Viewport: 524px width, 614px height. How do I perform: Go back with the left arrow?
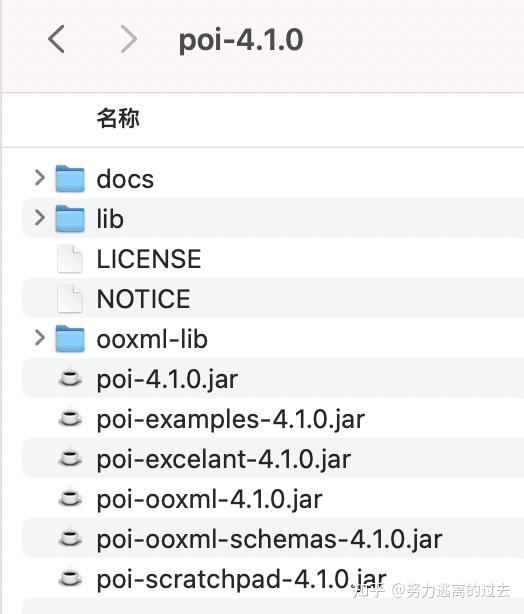[x=56, y=39]
